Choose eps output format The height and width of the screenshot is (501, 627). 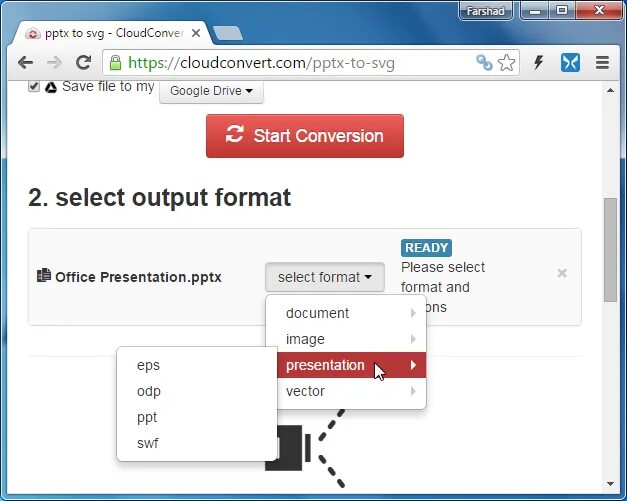click(x=197, y=365)
